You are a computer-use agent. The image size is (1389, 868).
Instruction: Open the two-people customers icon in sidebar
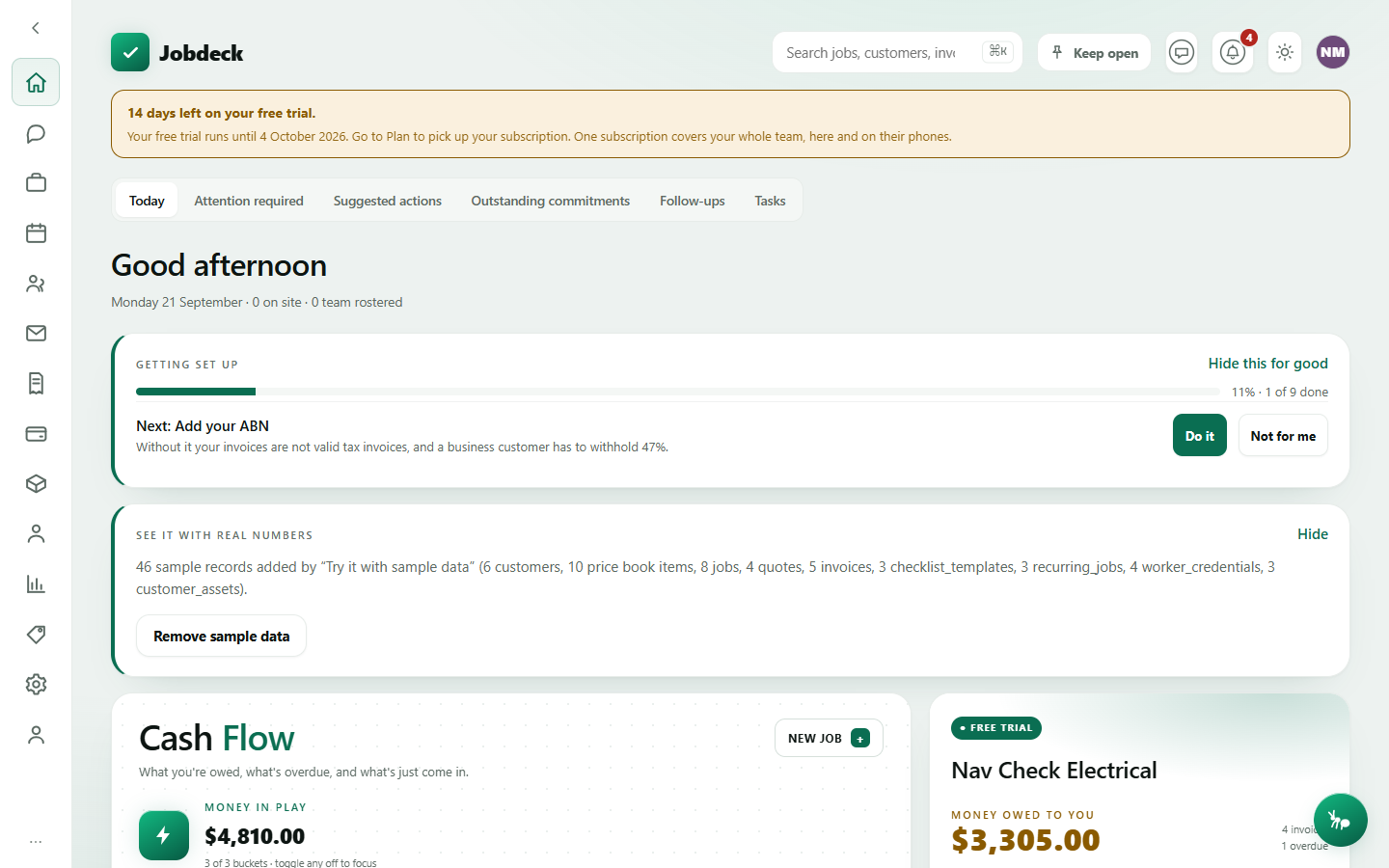(36, 284)
